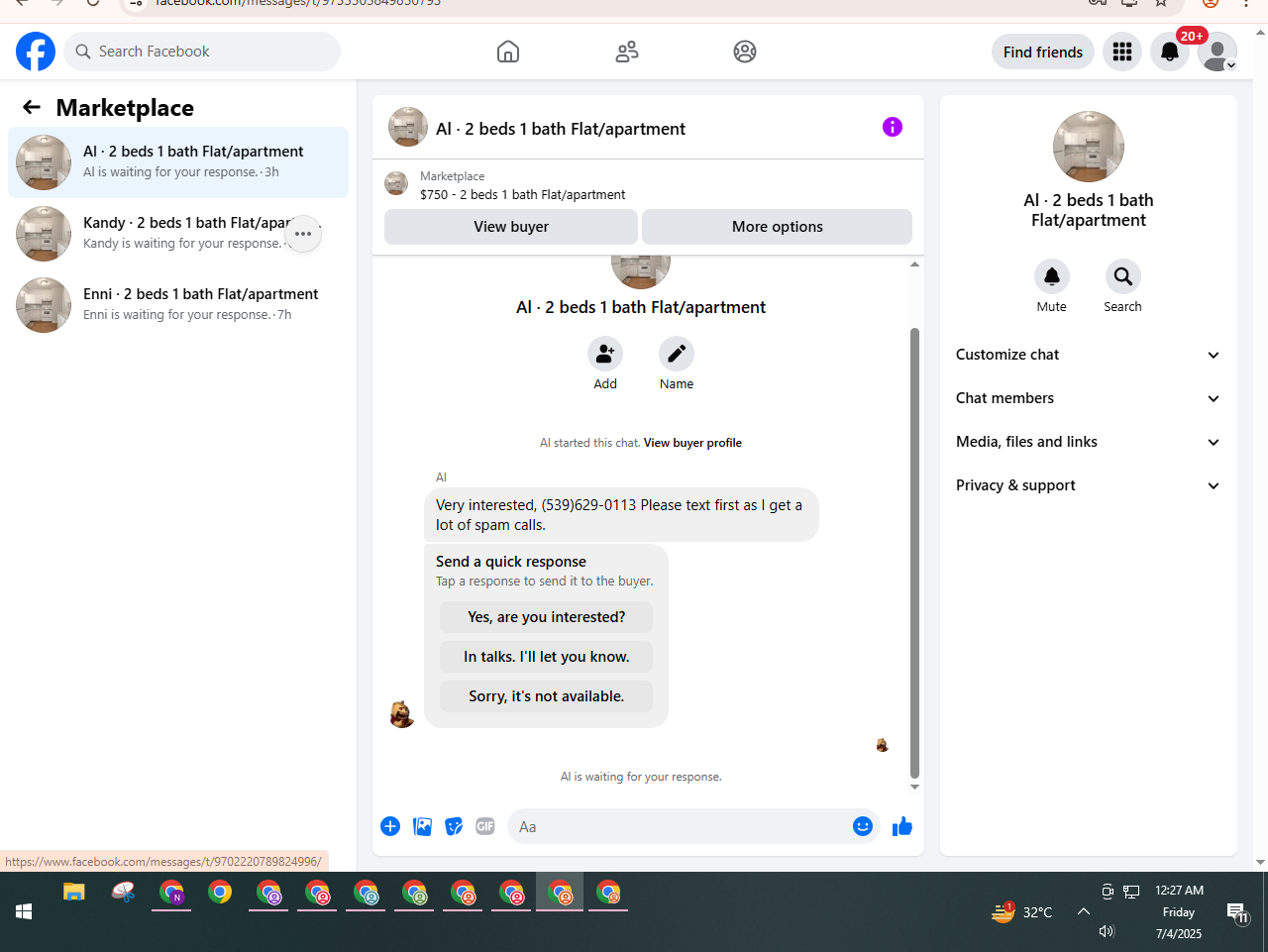The width and height of the screenshot is (1268, 952).
Task: Click the chat scrollbar thumb
Action: click(x=914, y=553)
